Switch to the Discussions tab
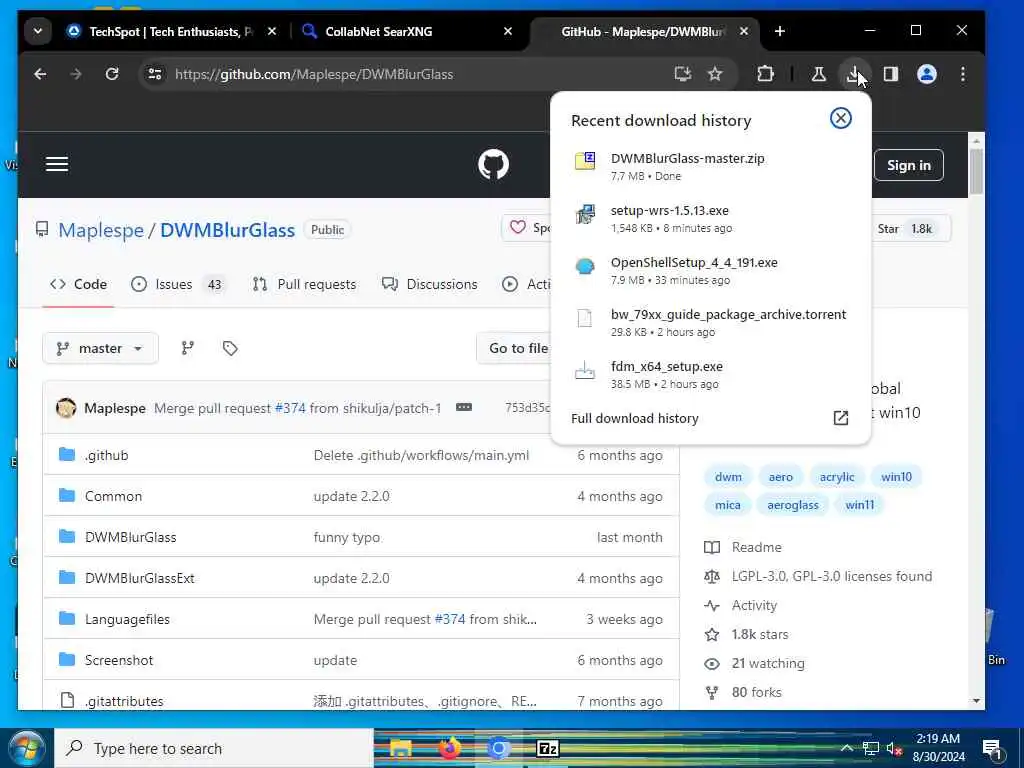The height and width of the screenshot is (768, 1024). (430, 284)
